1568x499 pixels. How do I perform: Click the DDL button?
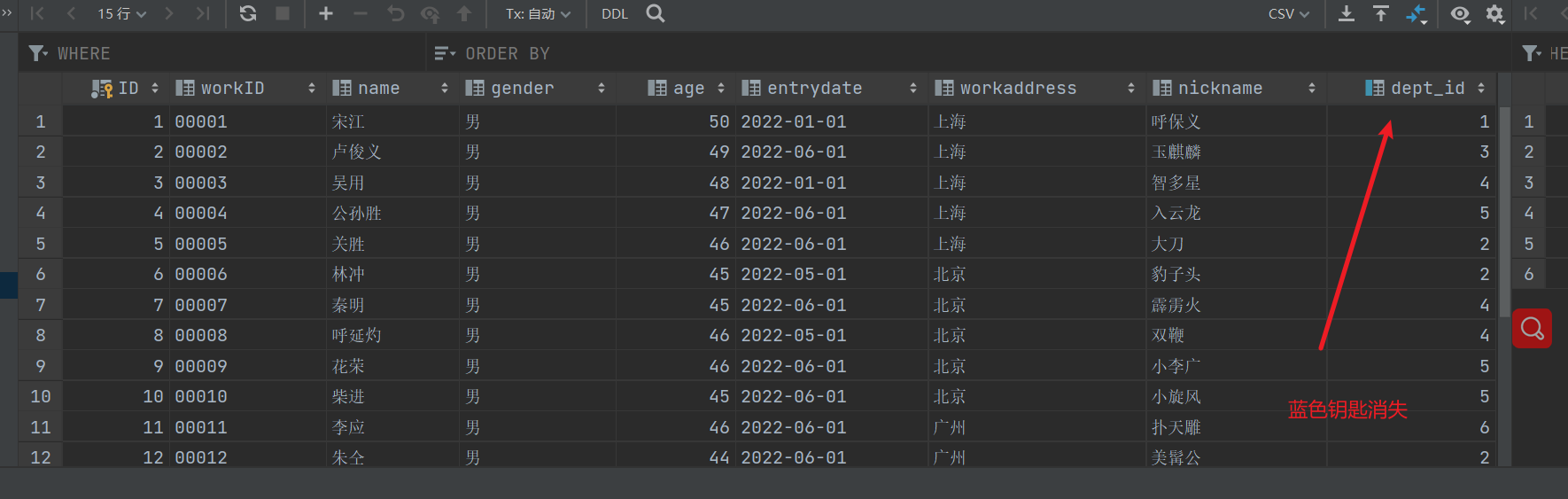pos(615,13)
